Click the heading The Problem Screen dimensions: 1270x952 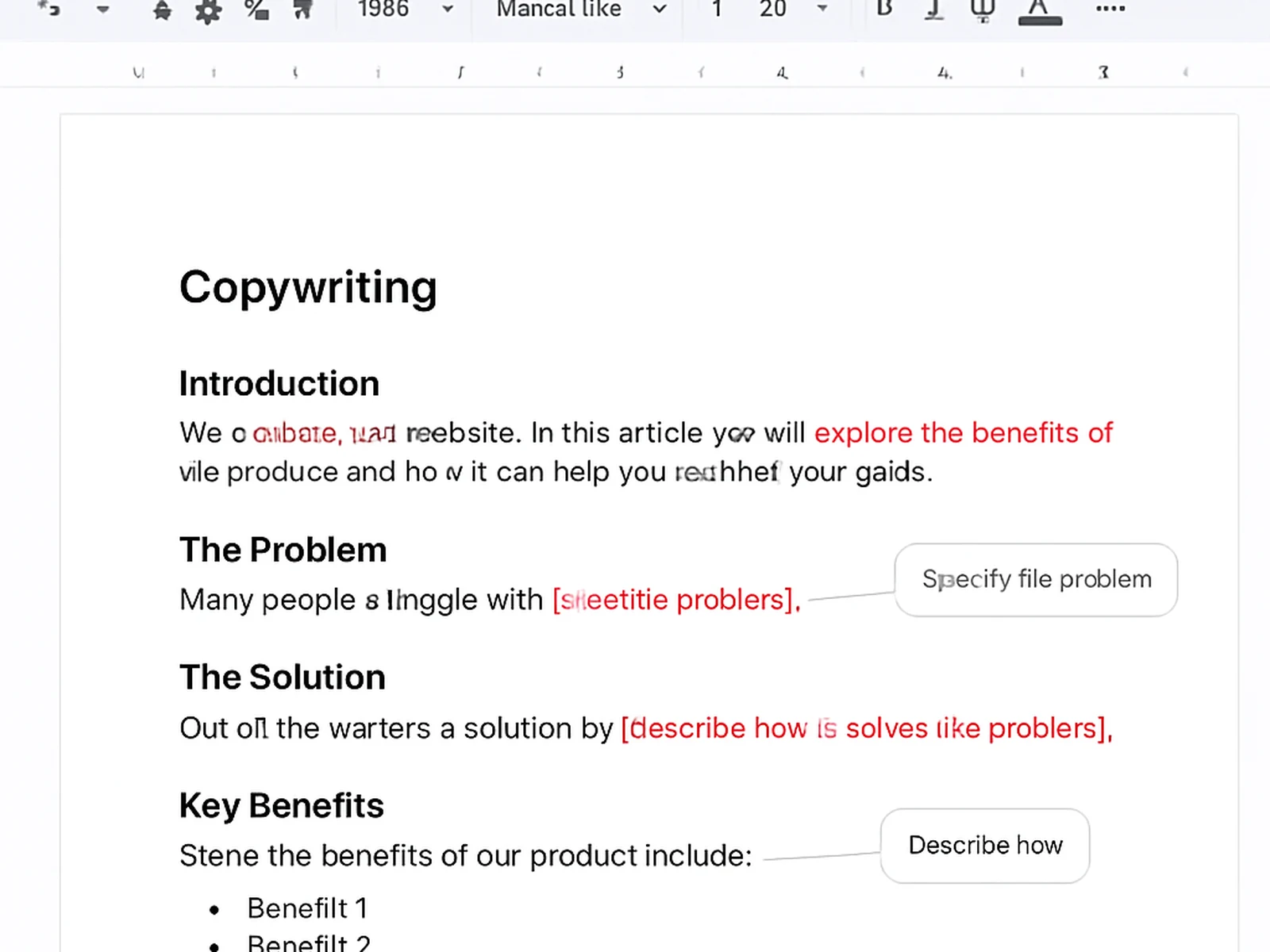[x=283, y=550]
